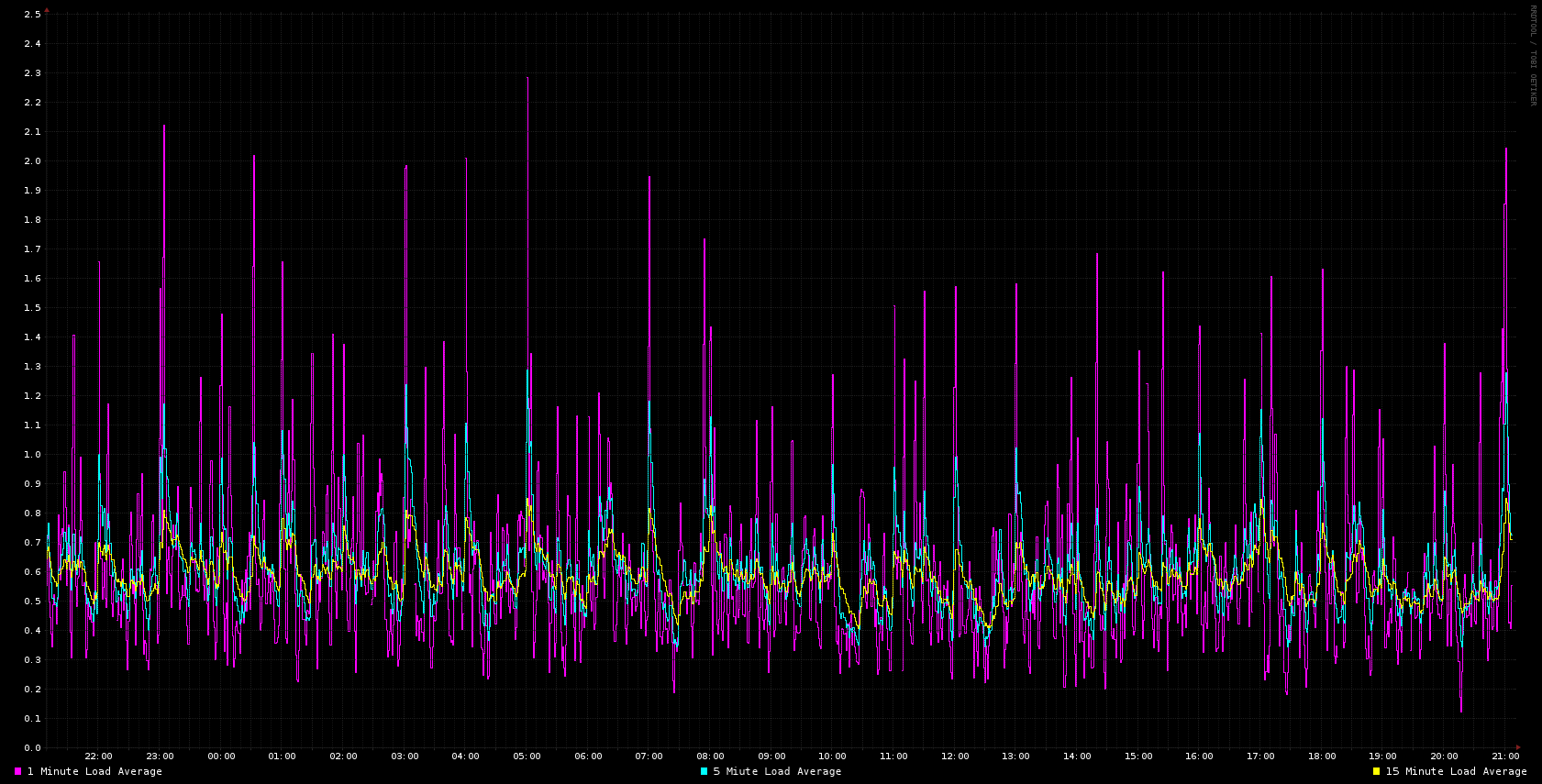Click the magenta peak just after 23:00

pyautogui.click(x=164, y=127)
